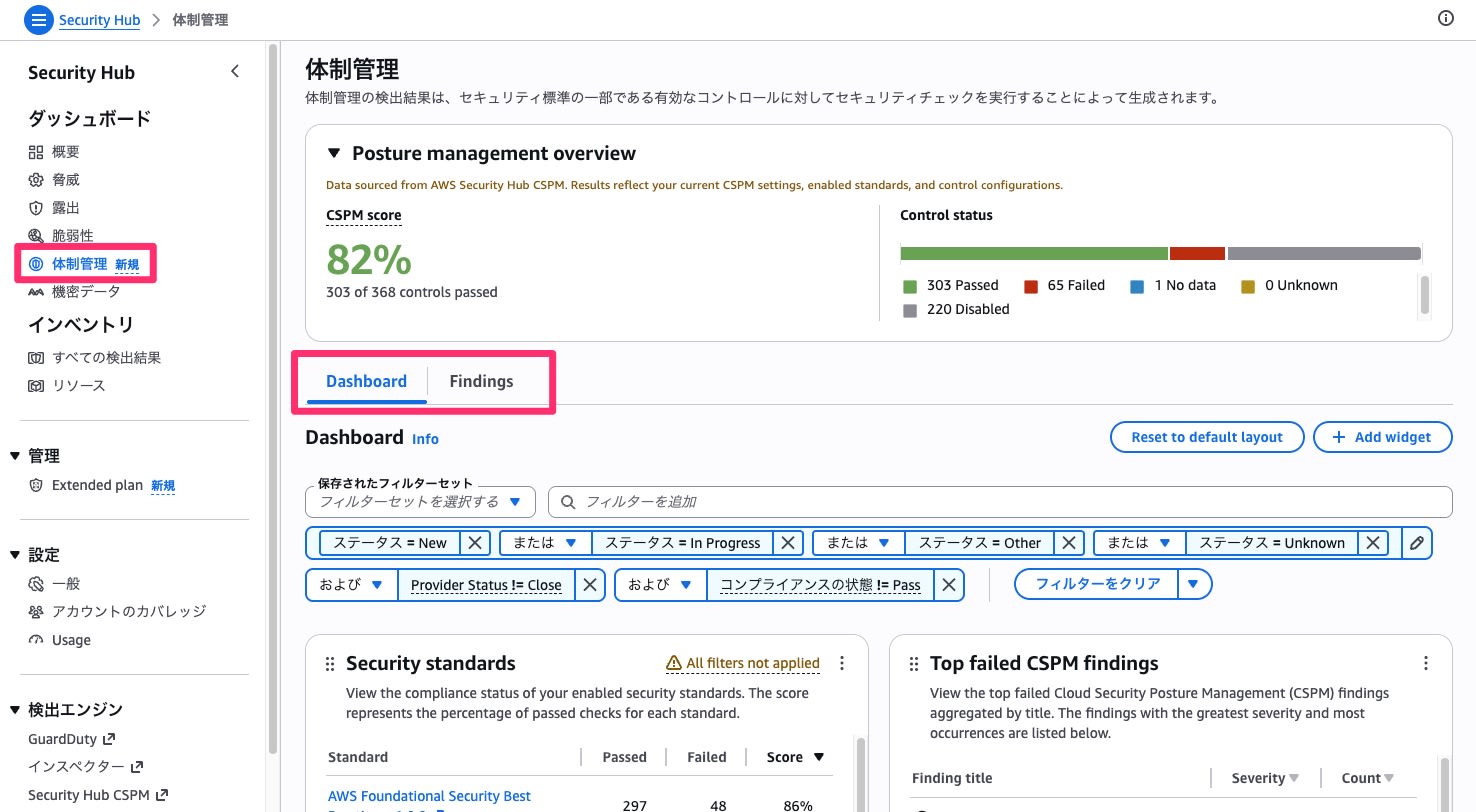Open Top failed CSPM findings options menu
Image resolution: width=1476 pixels, height=812 pixels.
1426,663
